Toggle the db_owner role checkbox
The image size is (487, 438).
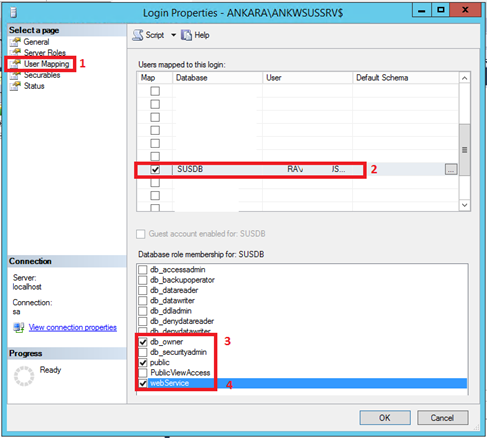[143, 342]
